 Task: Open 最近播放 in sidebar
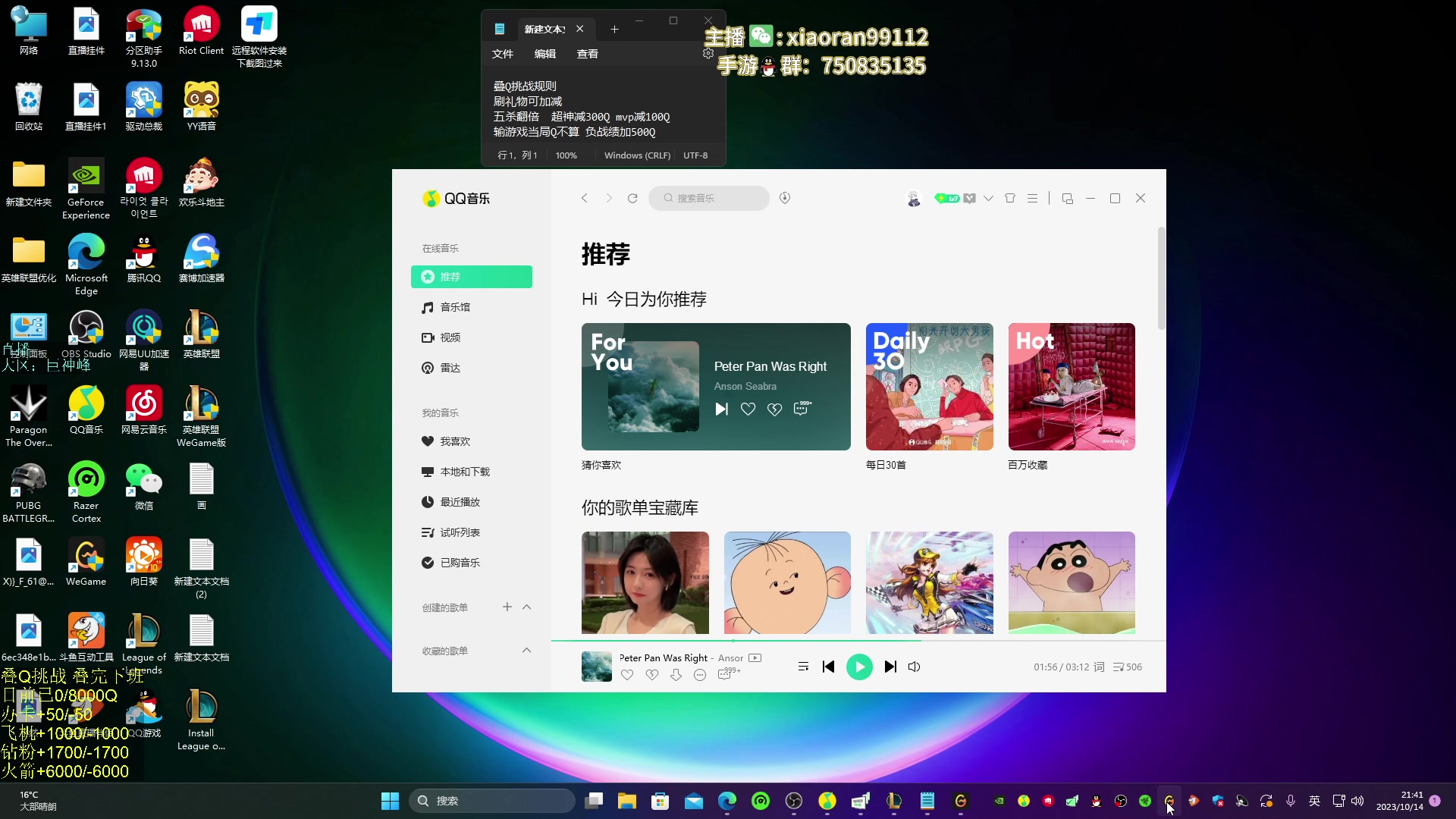click(472, 502)
